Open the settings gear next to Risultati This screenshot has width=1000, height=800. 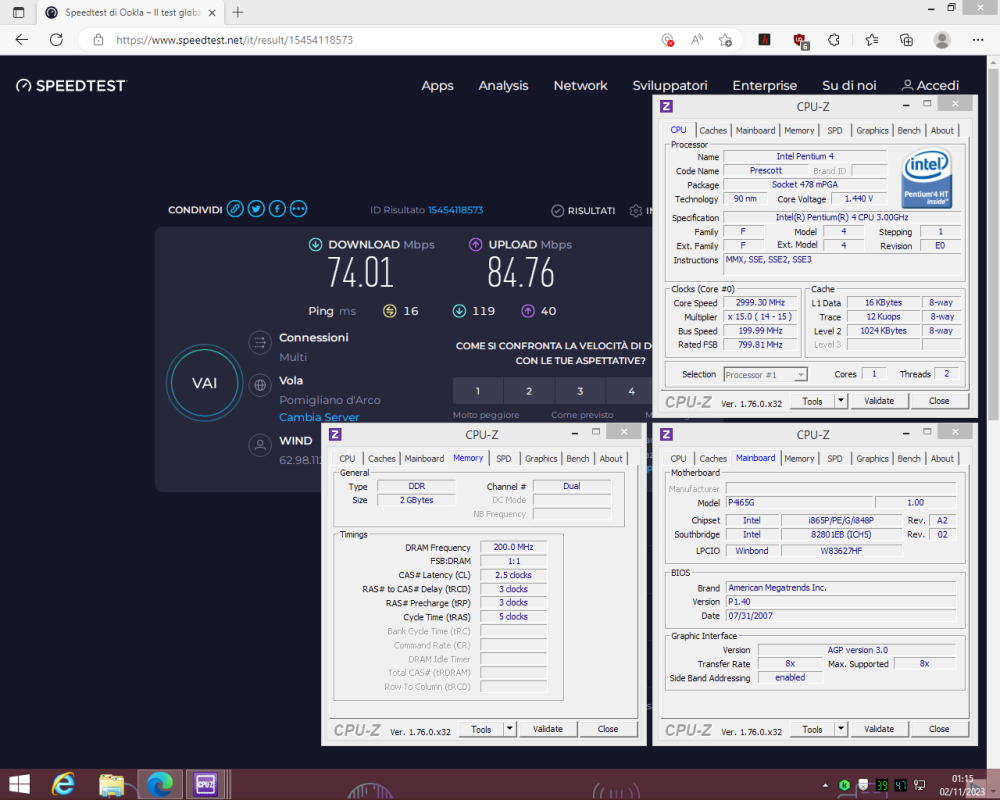click(x=635, y=210)
